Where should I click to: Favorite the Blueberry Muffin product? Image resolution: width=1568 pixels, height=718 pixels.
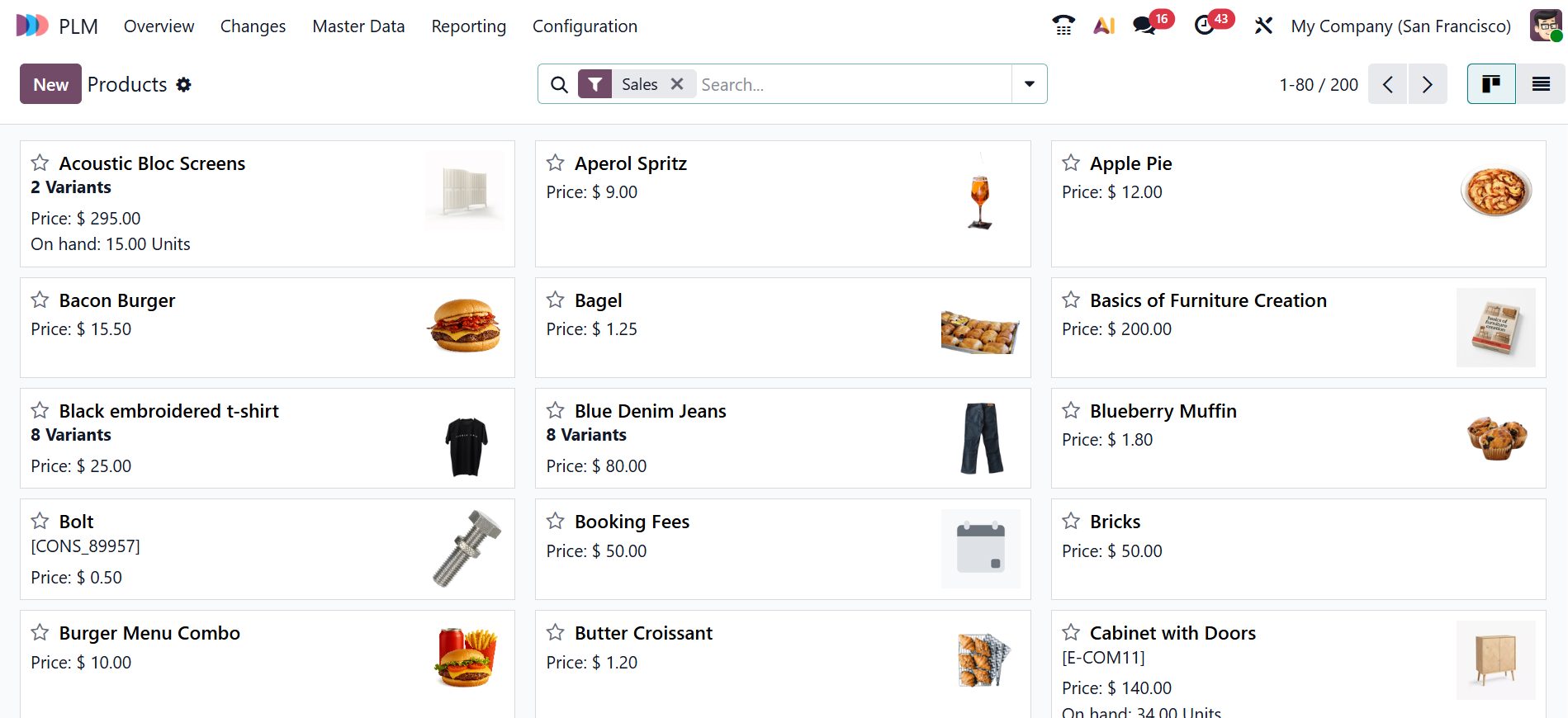point(1071,410)
